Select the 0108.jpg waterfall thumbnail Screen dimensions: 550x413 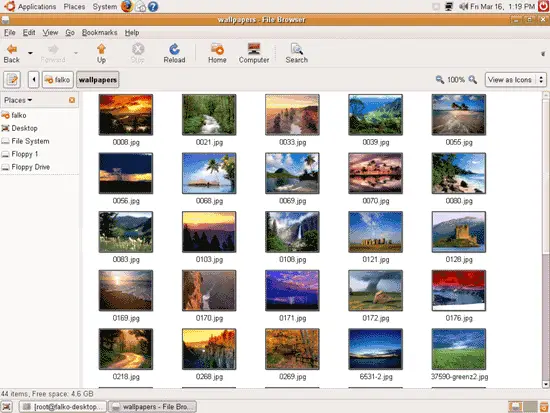292,232
